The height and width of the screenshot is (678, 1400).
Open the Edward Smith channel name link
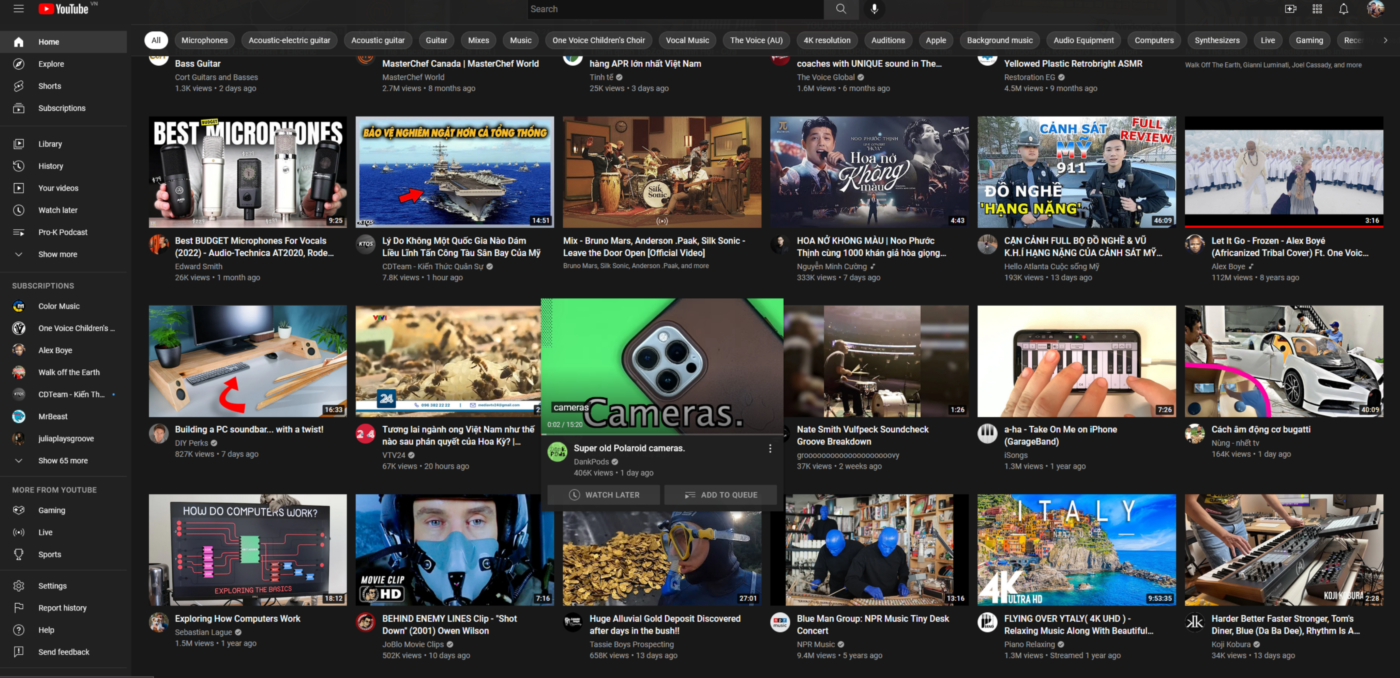(201, 266)
